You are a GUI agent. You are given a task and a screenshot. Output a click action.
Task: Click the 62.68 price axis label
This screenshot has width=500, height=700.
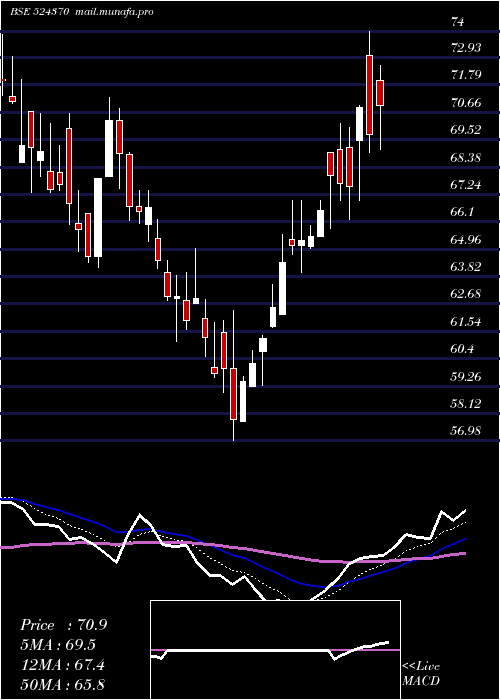(x=466, y=294)
